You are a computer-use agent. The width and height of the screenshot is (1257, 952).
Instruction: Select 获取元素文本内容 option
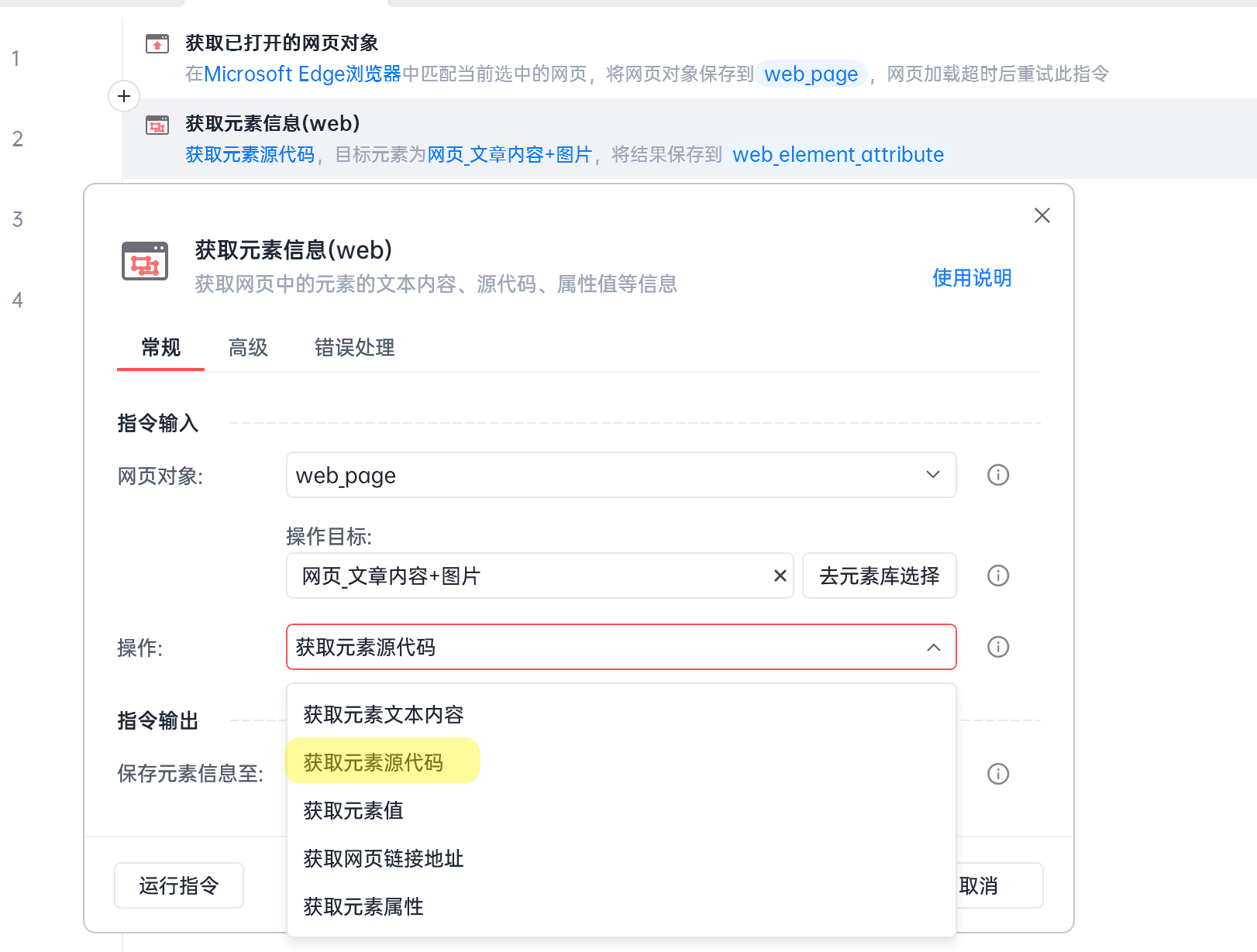point(384,714)
